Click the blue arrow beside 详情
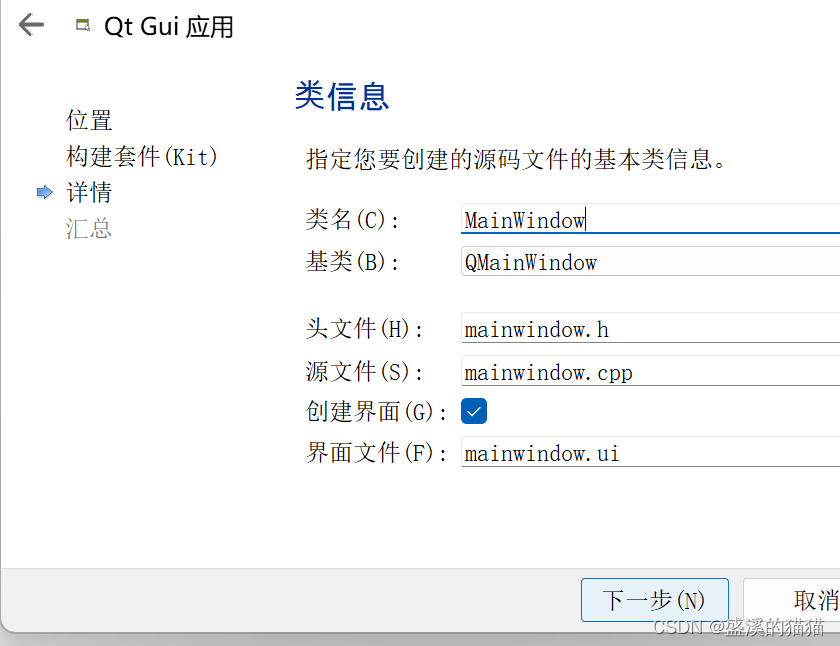 44,191
